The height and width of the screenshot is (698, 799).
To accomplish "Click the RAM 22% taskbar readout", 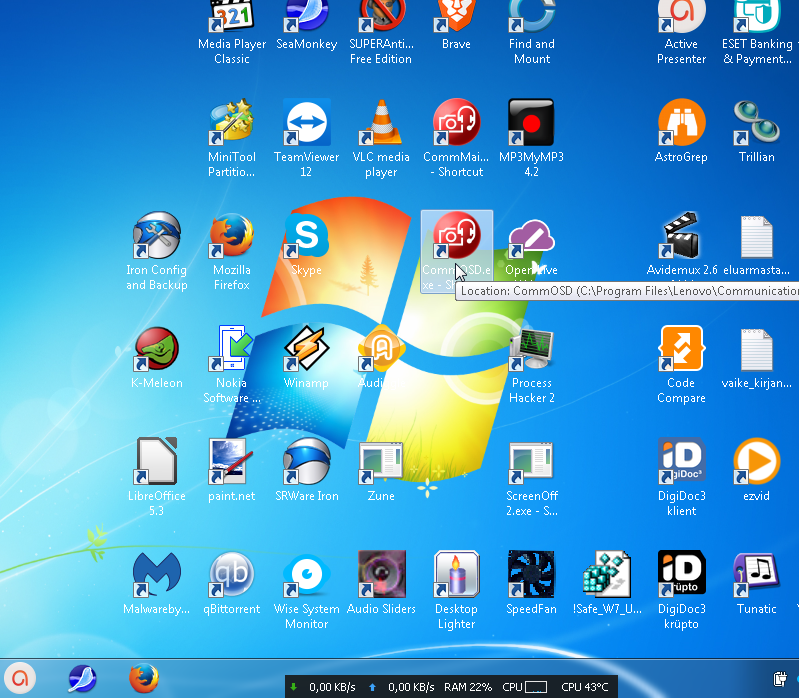I will [x=468, y=687].
